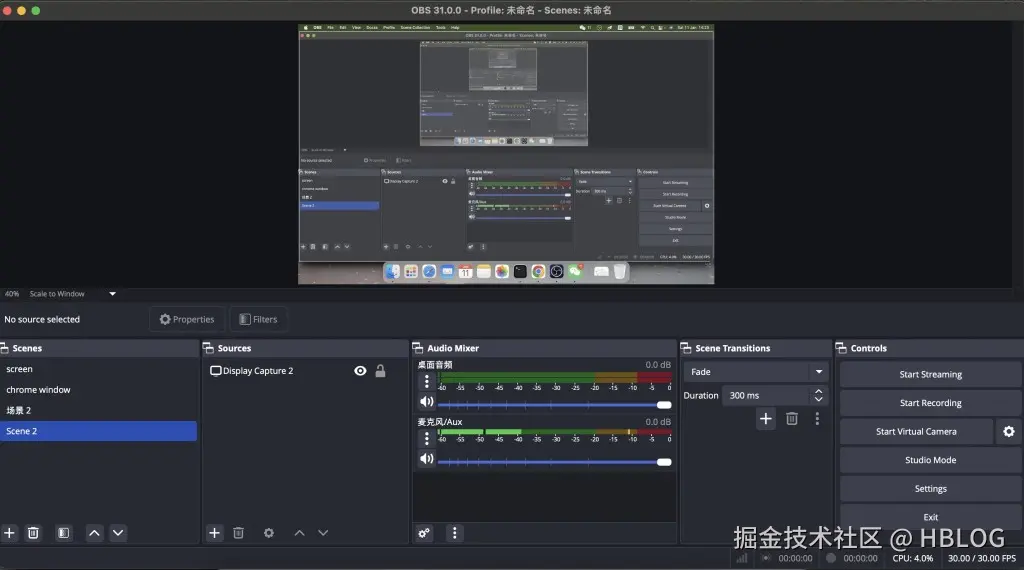This screenshot has width=1024, height=570.
Task: Remove scene transition with trash icon
Action: click(x=792, y=419)
